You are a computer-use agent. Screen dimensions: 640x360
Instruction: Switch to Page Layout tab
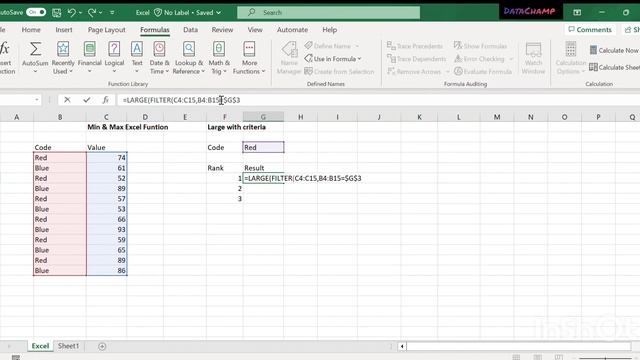(x=107, y=30)
